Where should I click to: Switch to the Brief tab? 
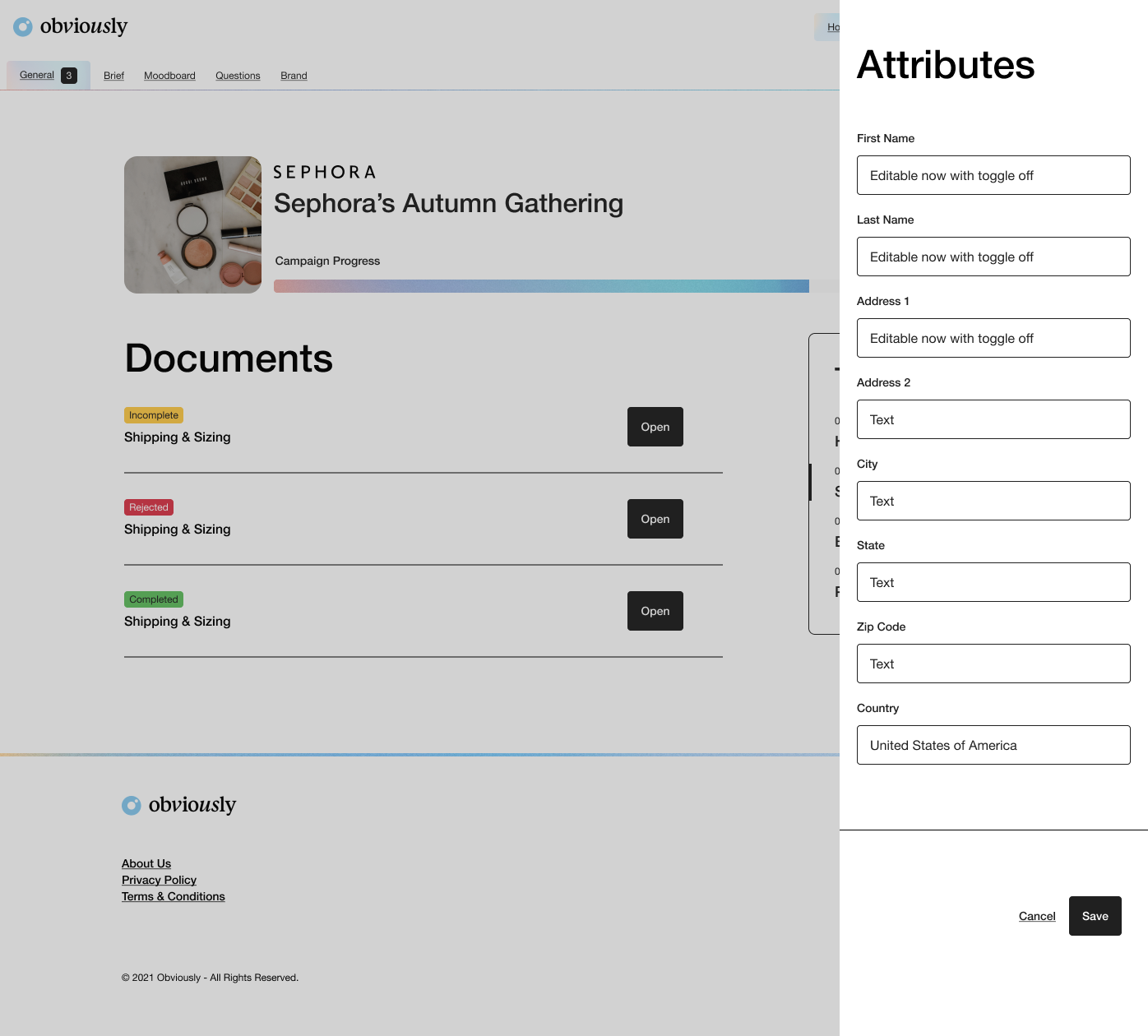(x=113, y=76)
